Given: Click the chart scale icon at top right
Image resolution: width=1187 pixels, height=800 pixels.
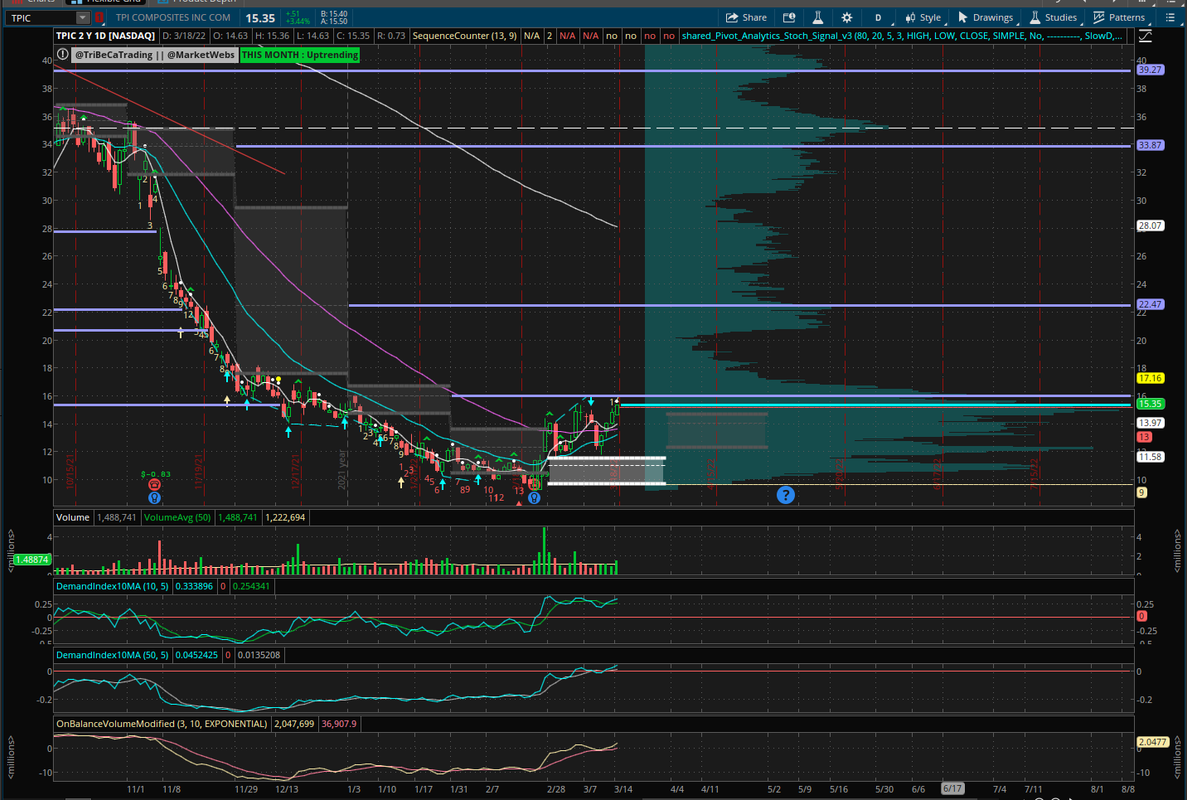Looking at the screenshot, I should pyautogui.click(x=1145, y=36).
